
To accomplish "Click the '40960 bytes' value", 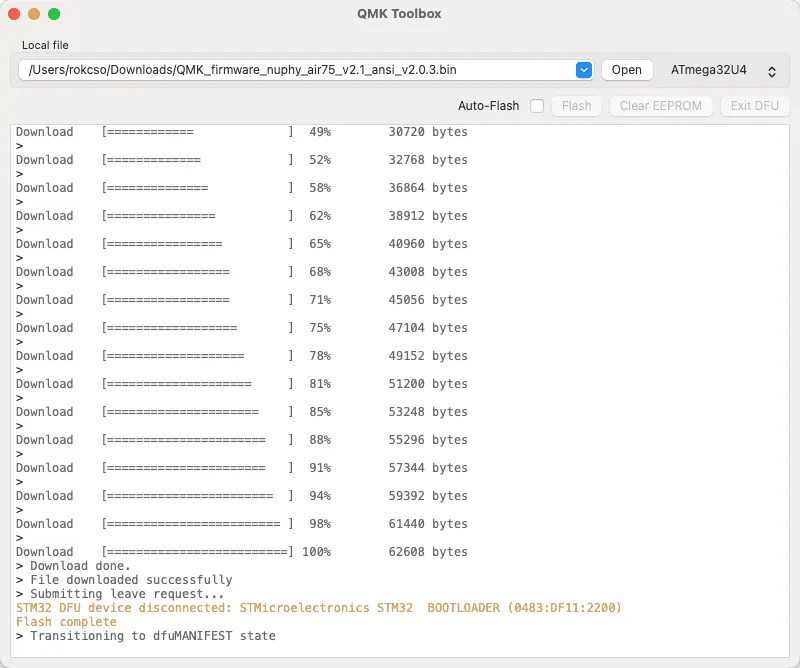I will click(428, 244).
